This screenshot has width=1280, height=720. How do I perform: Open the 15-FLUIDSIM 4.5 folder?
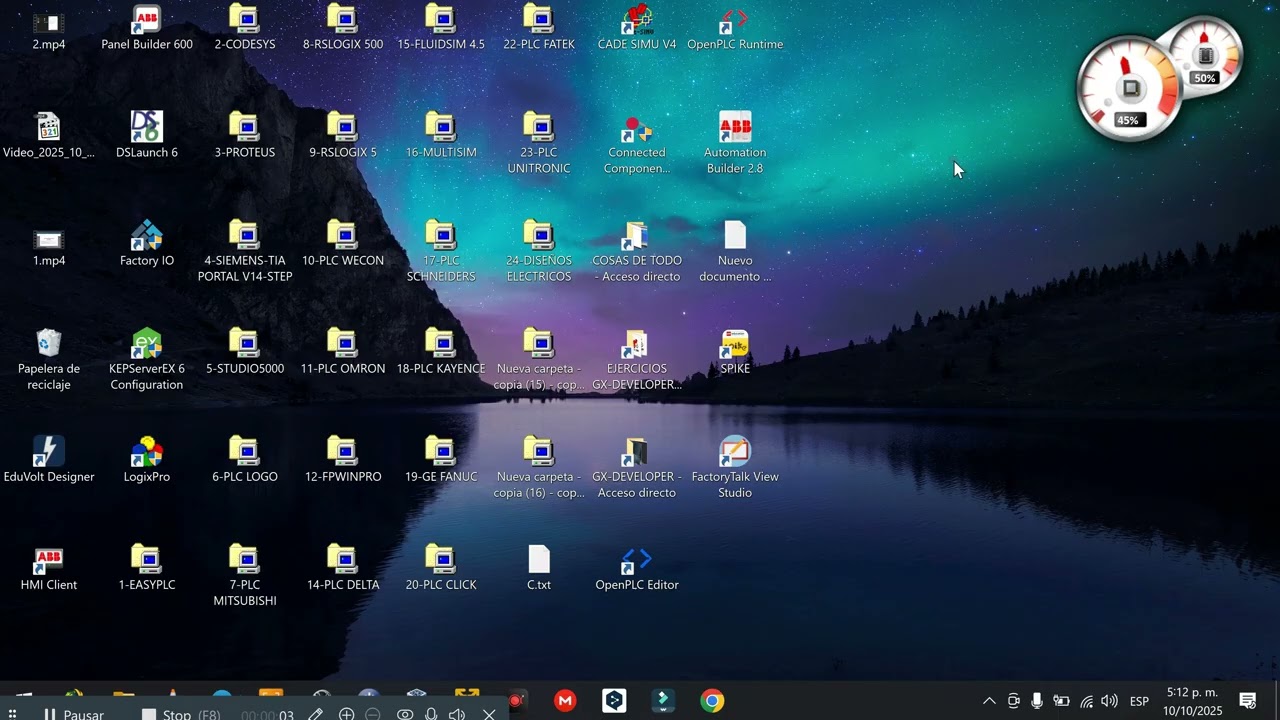pyautogui.click(x=441, y=28)
